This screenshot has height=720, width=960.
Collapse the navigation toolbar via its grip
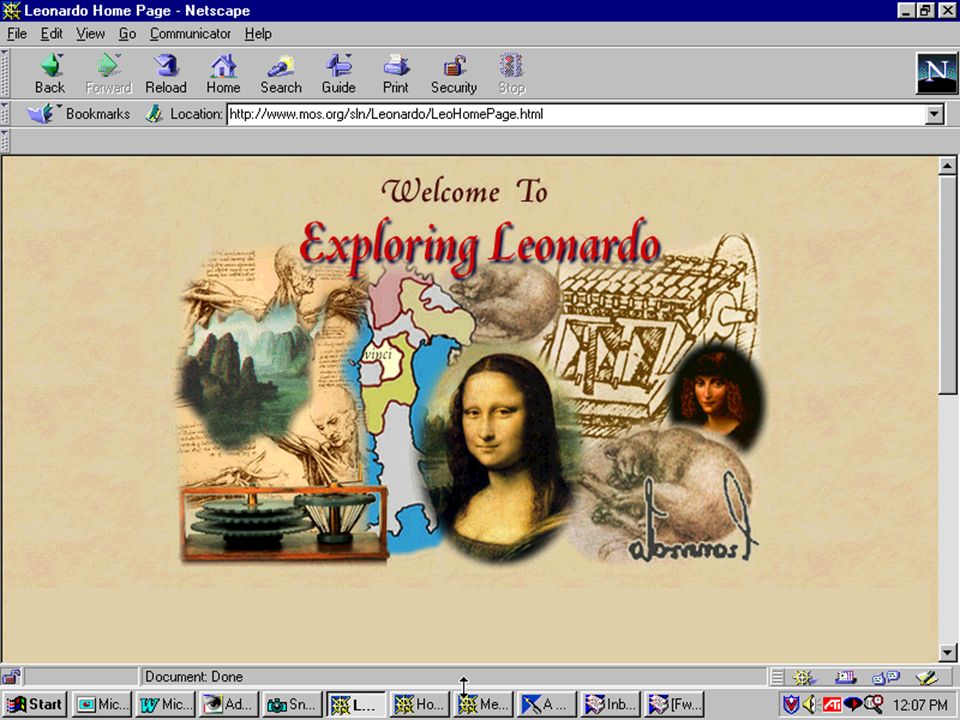click(x=5, y=73)
